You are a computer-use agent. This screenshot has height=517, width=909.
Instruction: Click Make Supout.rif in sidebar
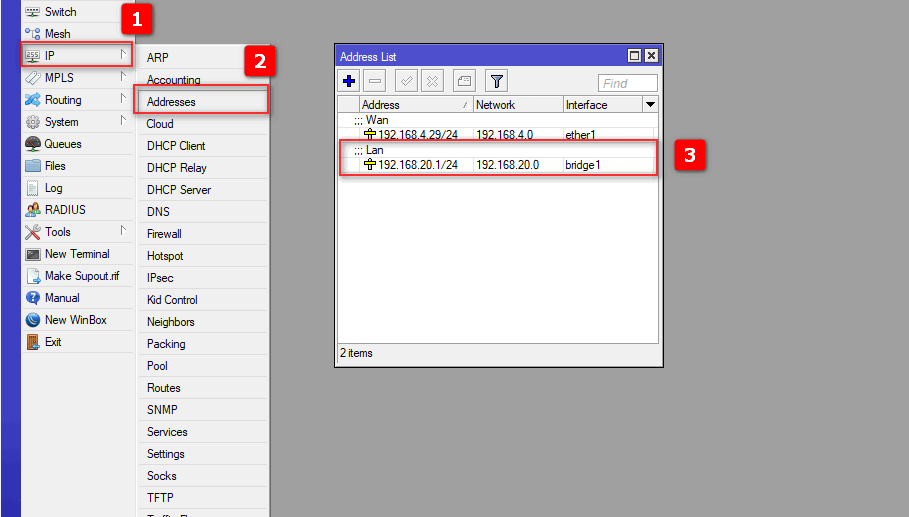(x=82, y=276)
